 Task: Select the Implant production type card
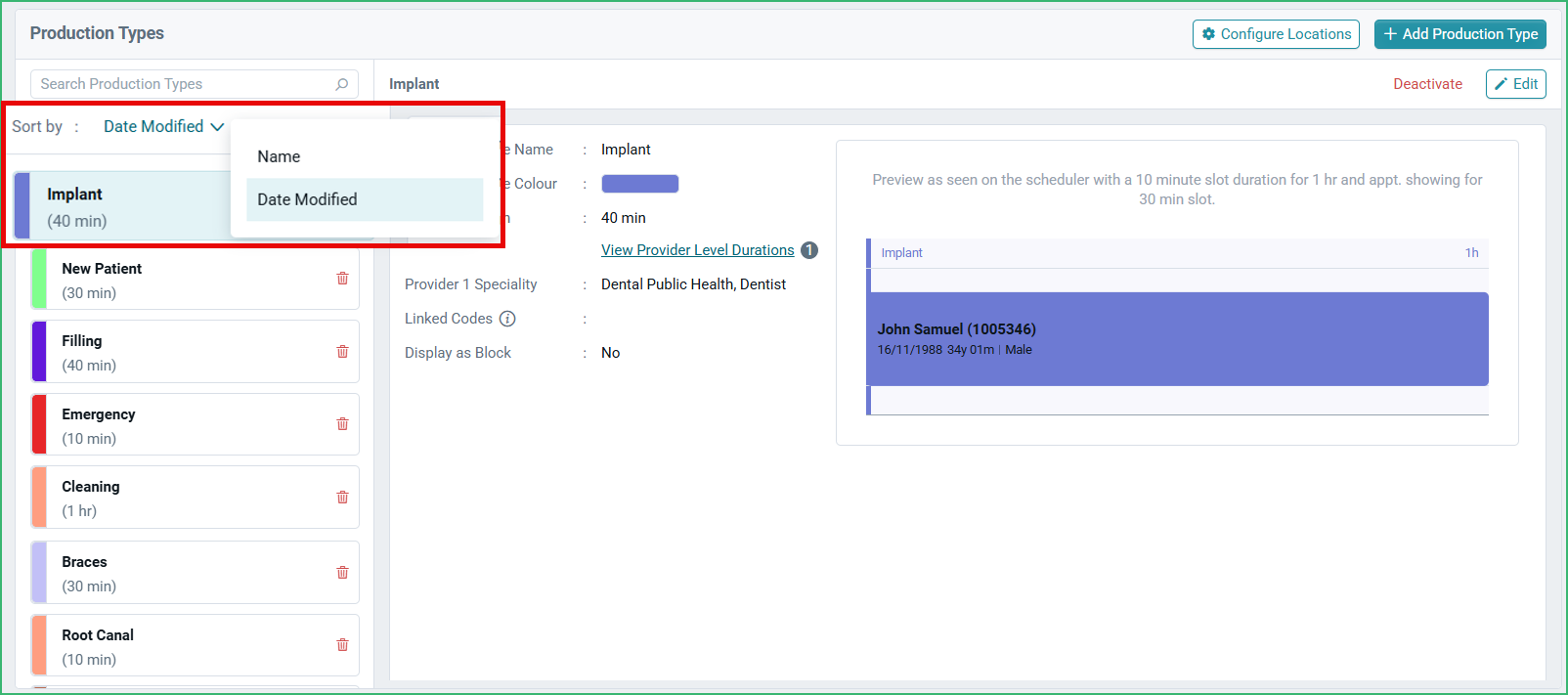click(x=122, y=207)
